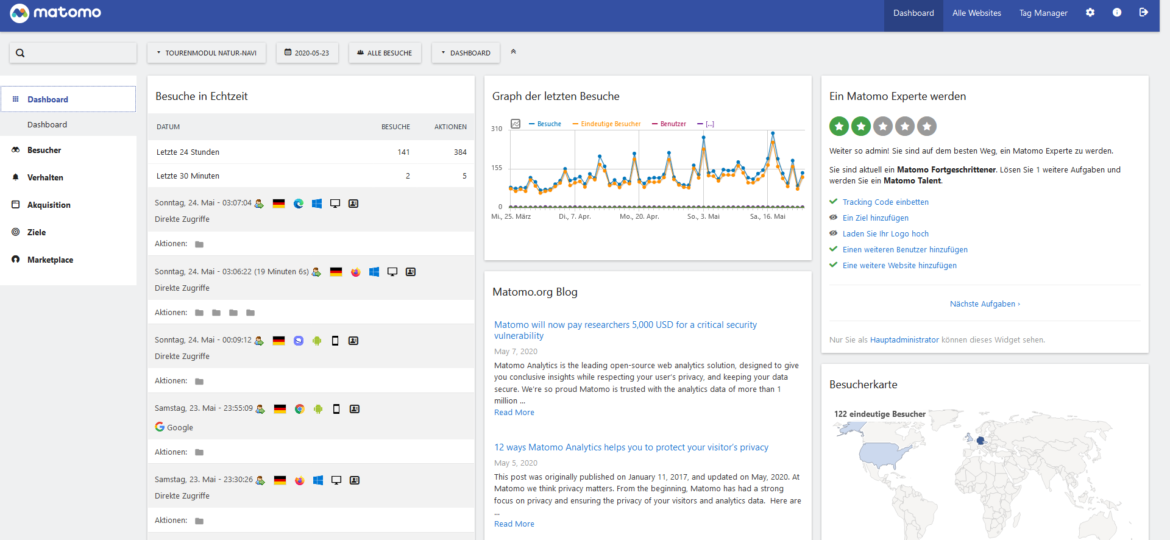Image resolution: width=1170 pixels, height=540 pixels.
Task: Click the Matomo logo
Action: pos(56,13)
